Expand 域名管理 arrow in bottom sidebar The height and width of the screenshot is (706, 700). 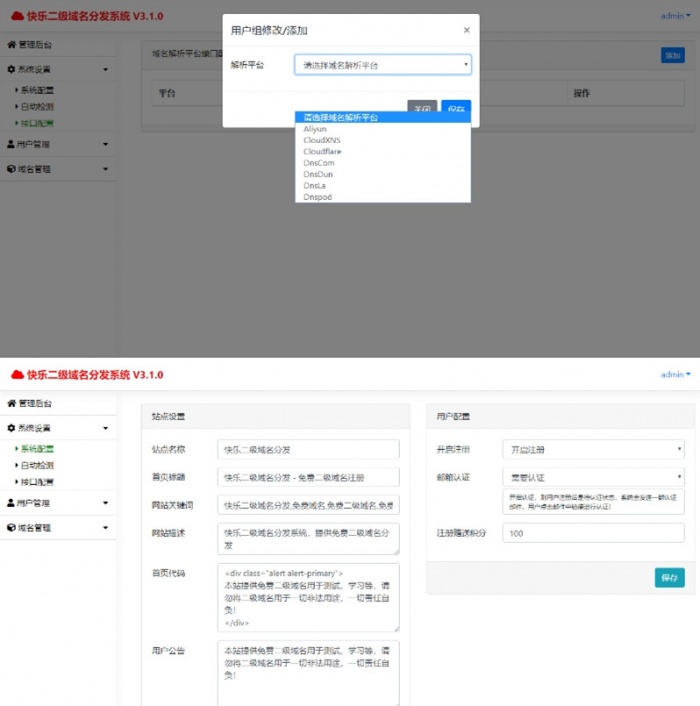(105, 527)
